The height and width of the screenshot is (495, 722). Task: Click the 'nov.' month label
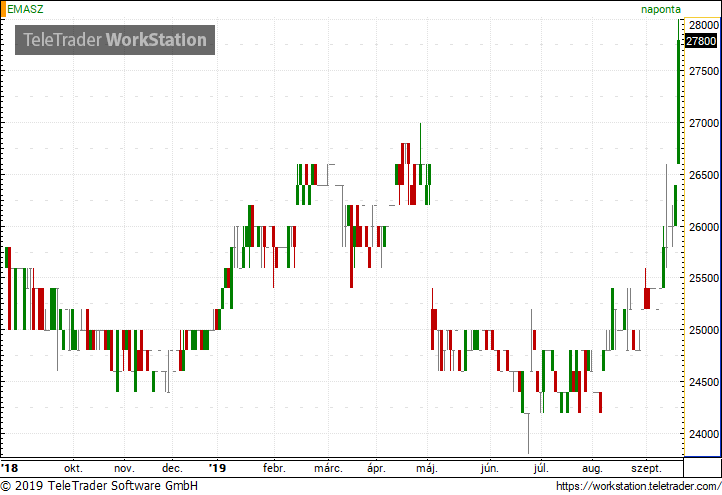(x=124, y=469)
